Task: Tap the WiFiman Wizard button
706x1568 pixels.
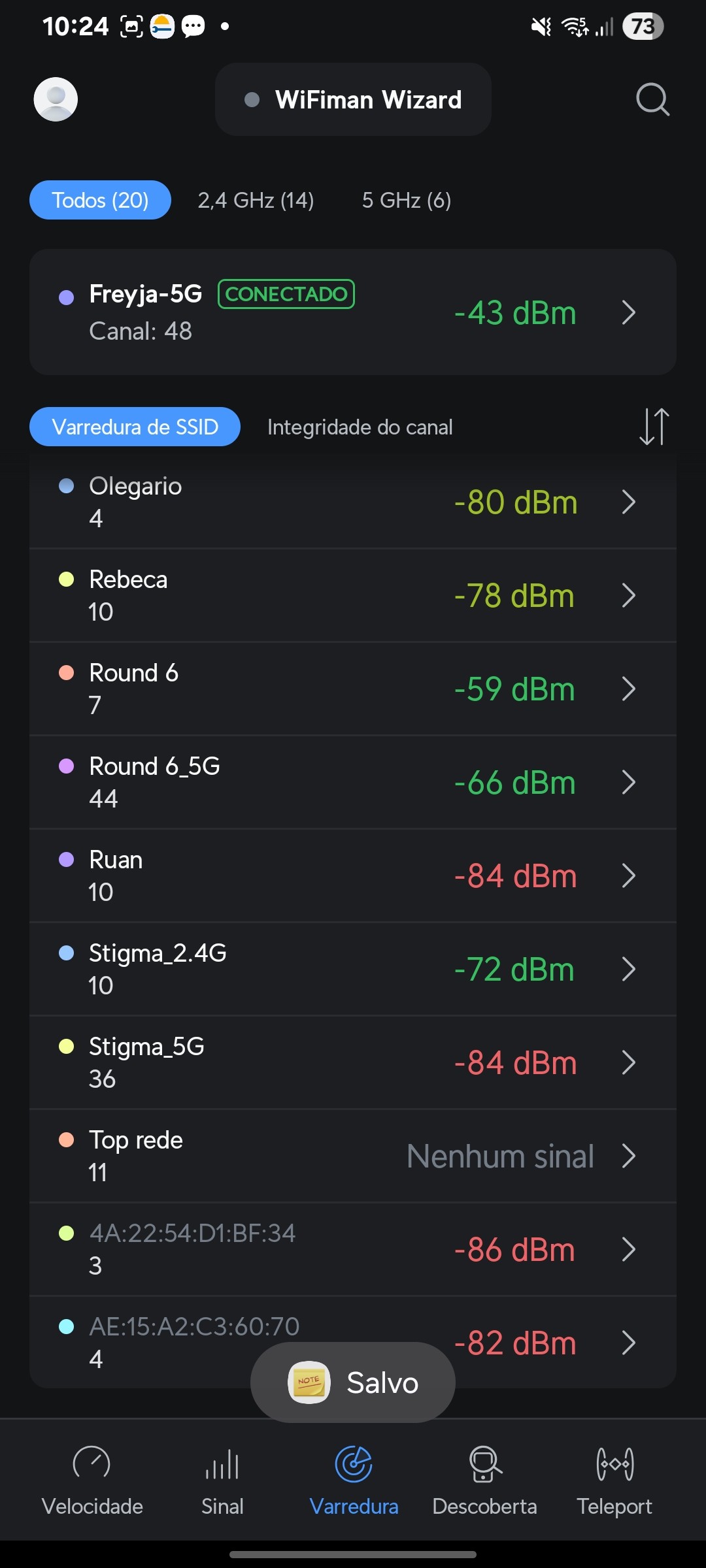Action: 353,99
